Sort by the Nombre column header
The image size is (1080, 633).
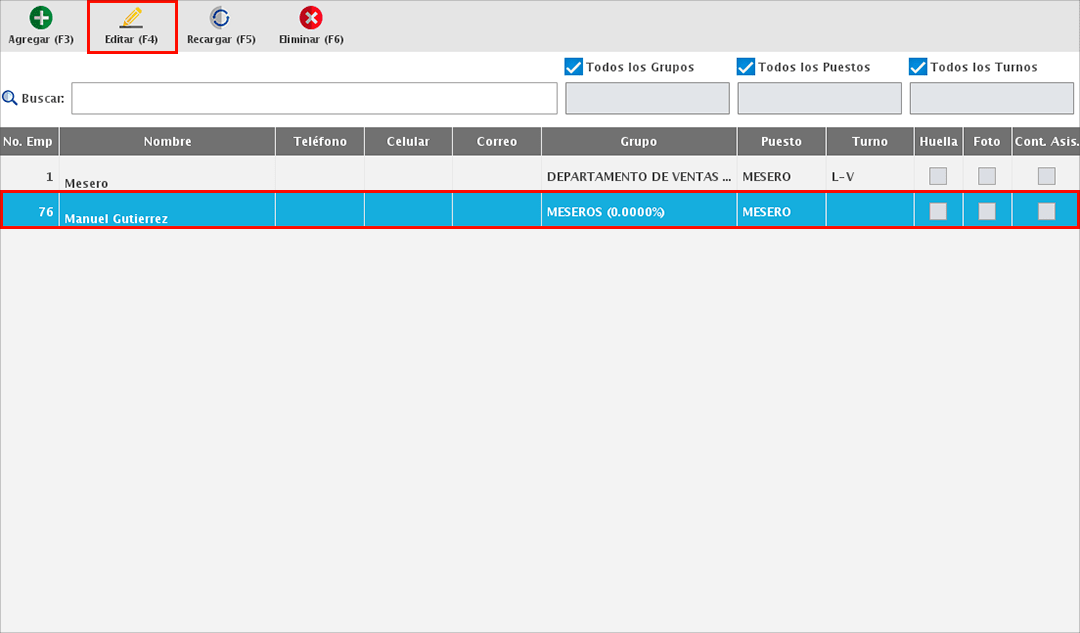(x=167, y=141)
